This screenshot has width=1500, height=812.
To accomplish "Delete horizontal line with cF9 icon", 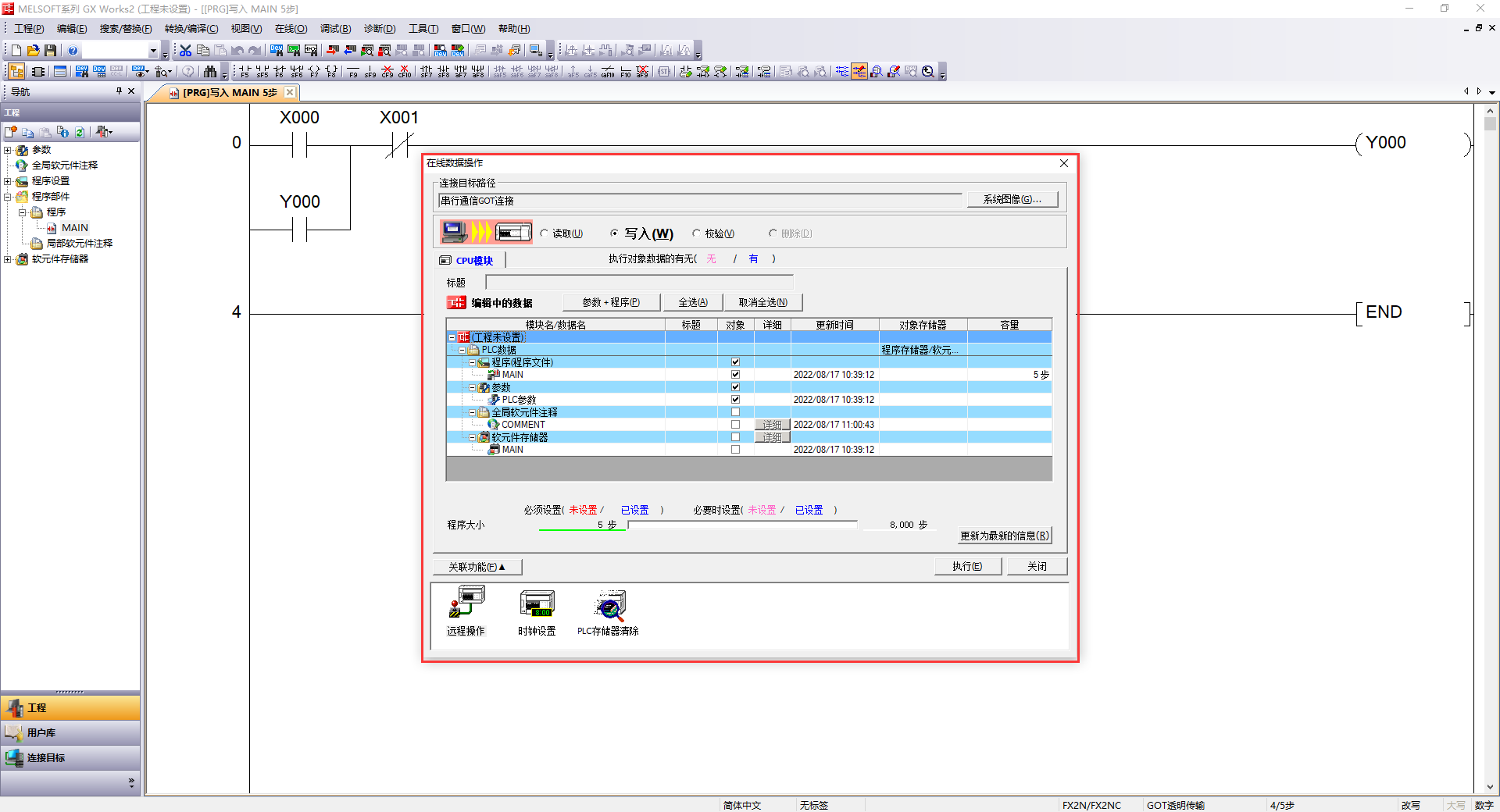I will pos(387,72).
